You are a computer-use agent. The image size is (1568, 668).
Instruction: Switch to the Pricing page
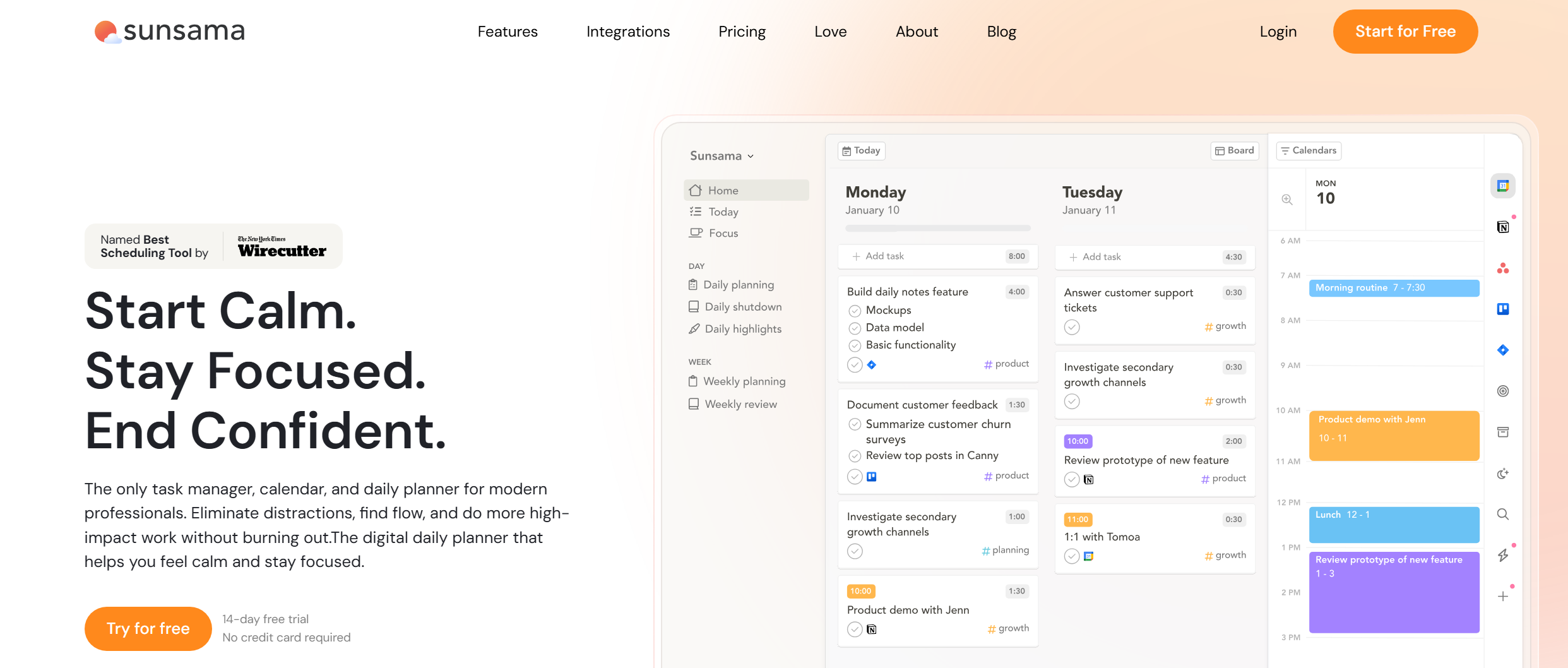pyautogui.click(x=742, y=31)
